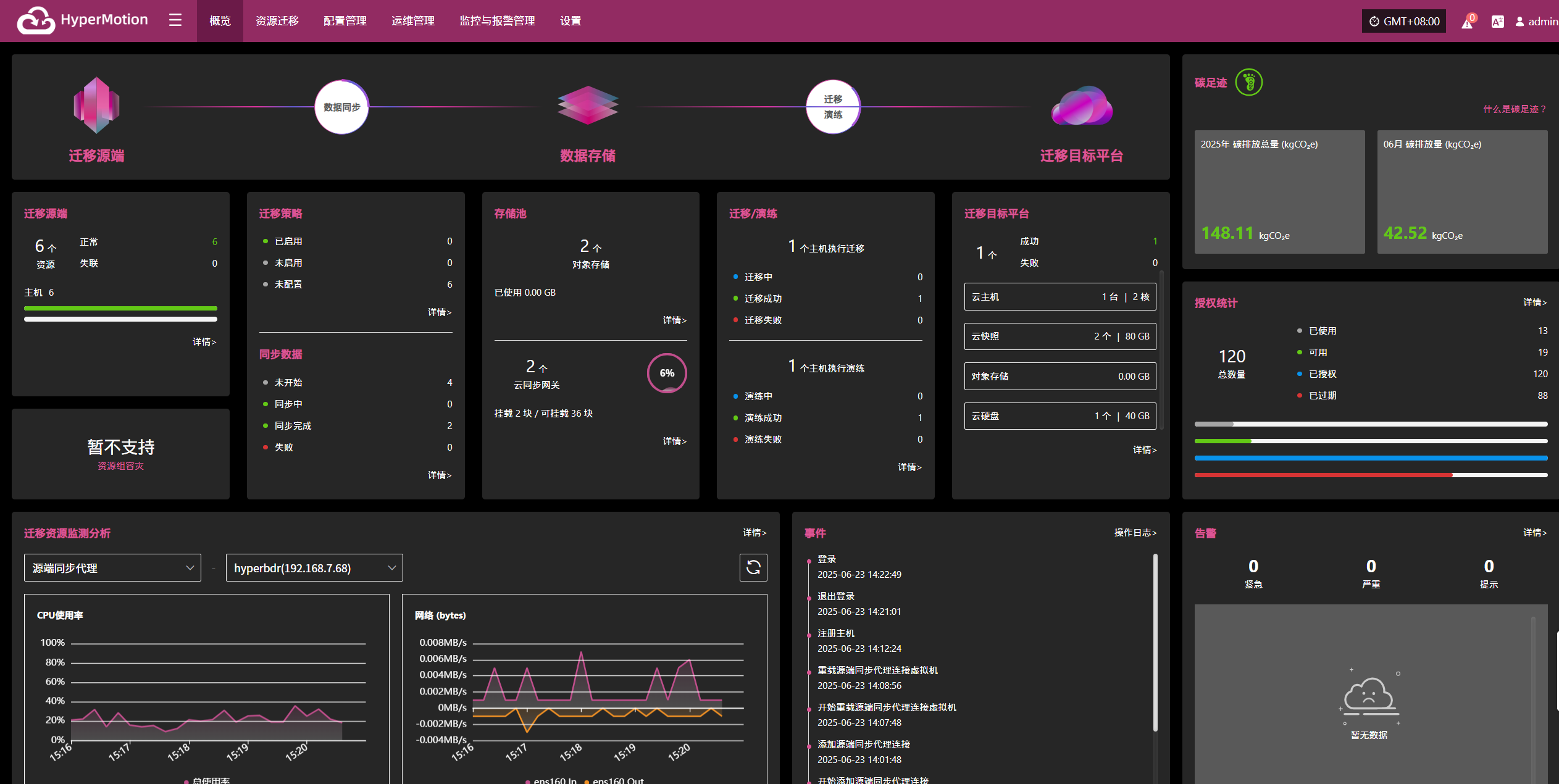Open the 概览 overview tab
The image size is (1559, 784).
[x=220, y=21]
